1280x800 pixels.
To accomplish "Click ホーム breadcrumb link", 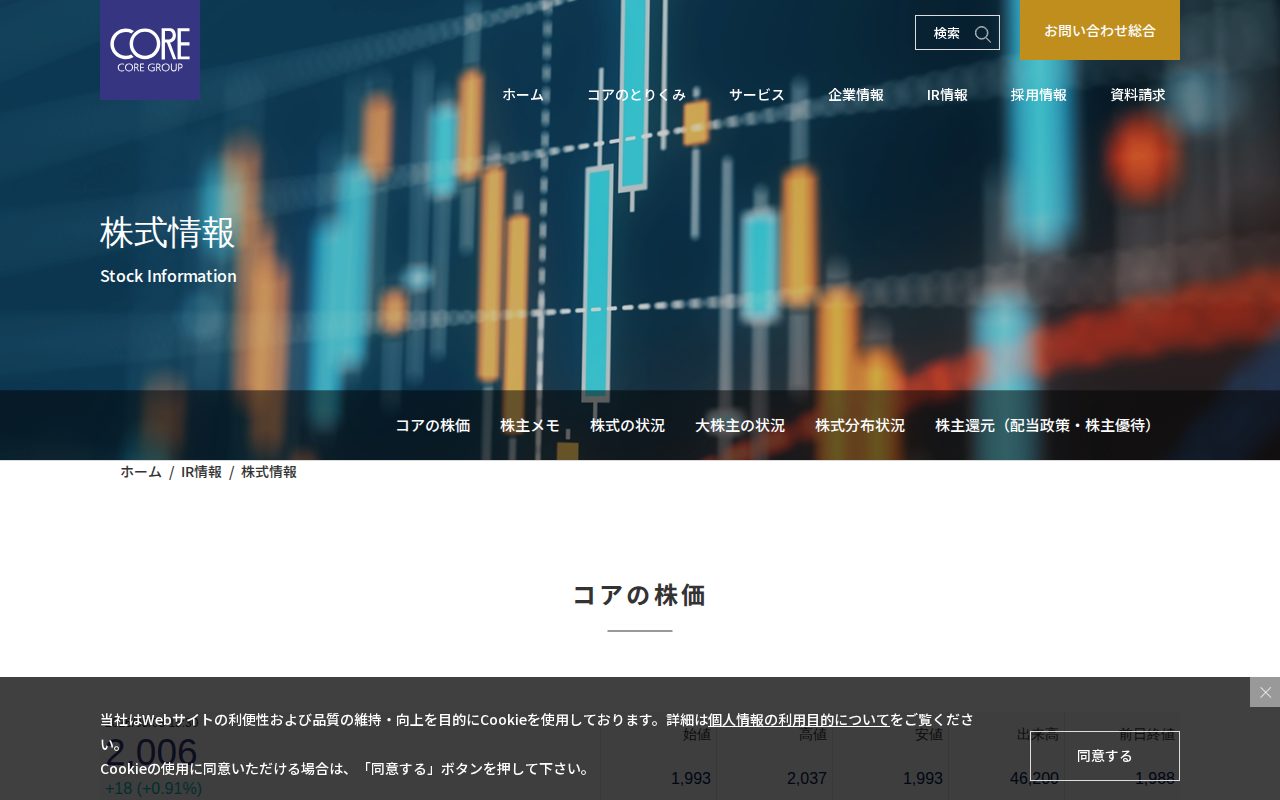I will [141, 471].
